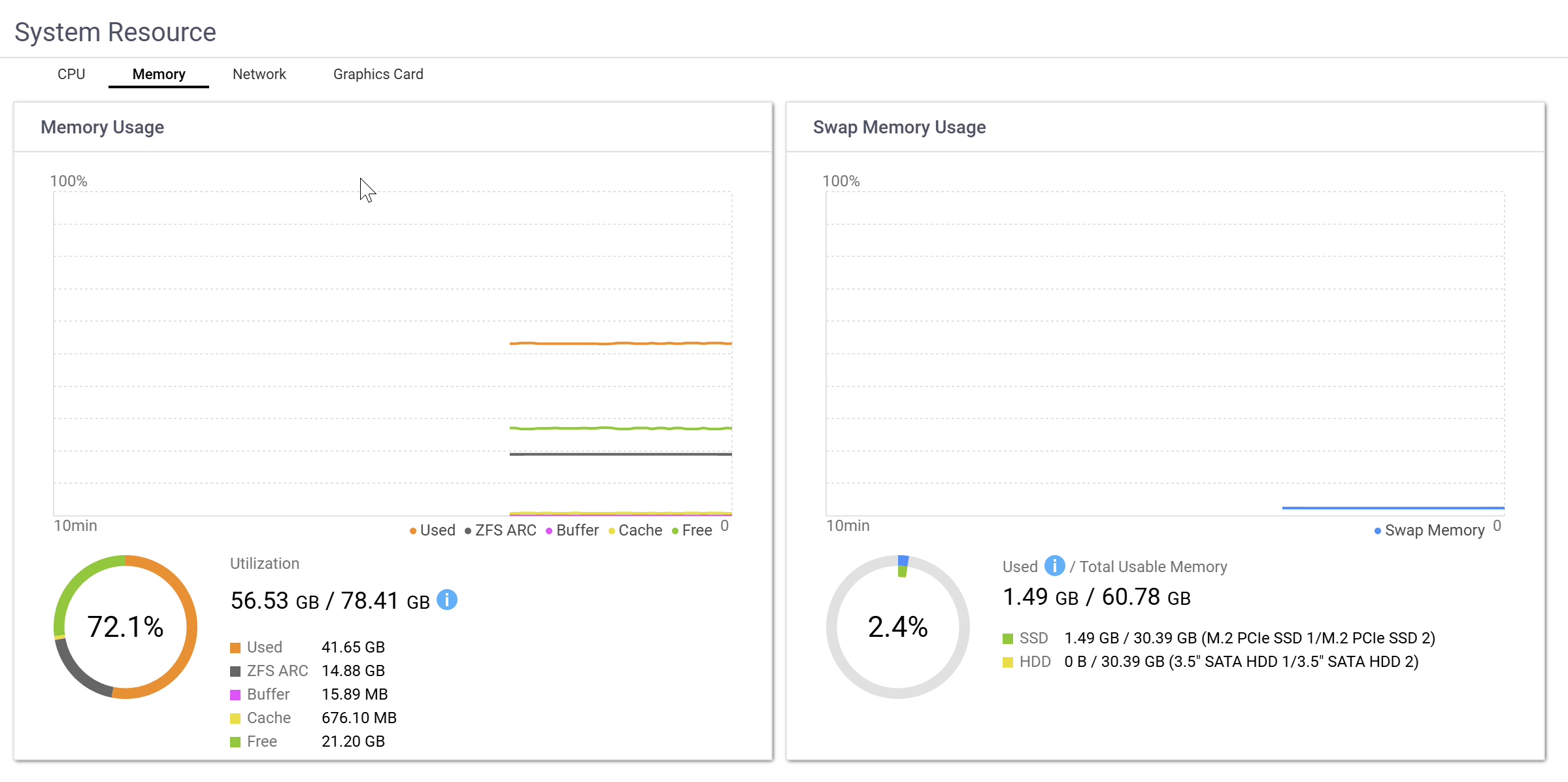Click the green SSD swap color swatch

pos(1008,638)
